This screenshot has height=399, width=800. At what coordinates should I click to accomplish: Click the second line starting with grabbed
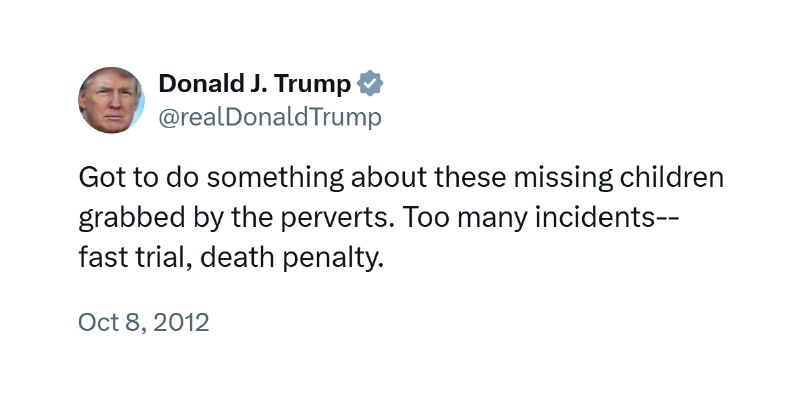point(379,218)
